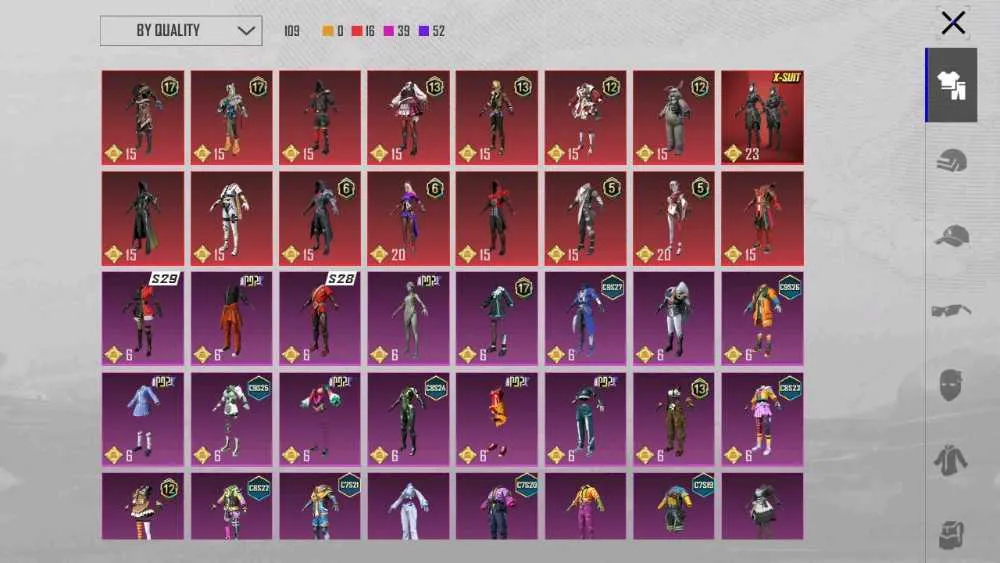Viewport: 1000px width, 563px height.
Task: Select the teal tracksuit outfit on purple card
Action: [585, 420]
